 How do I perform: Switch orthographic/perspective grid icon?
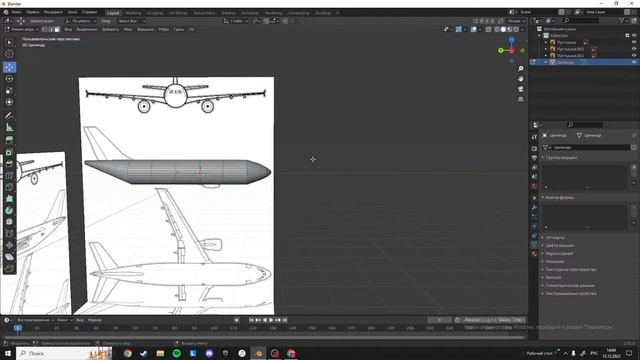[x=520, y=99]
